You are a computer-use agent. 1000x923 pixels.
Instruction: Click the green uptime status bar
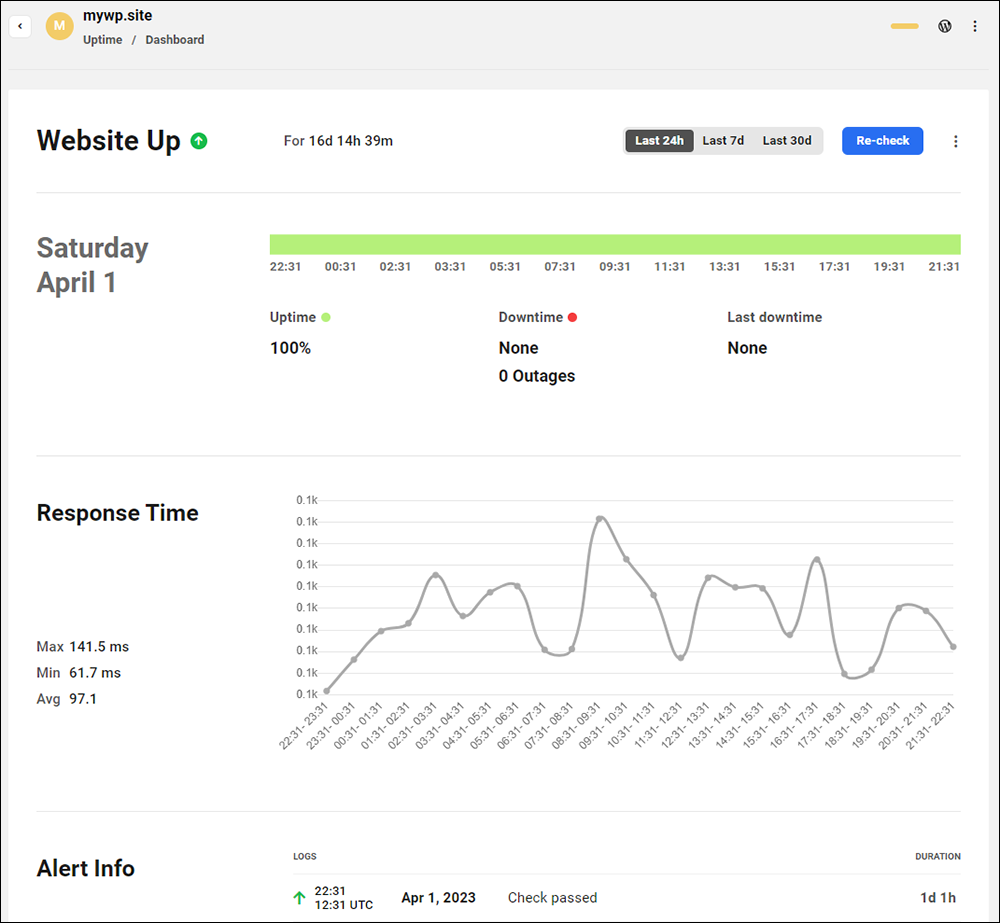click(615, 244)
